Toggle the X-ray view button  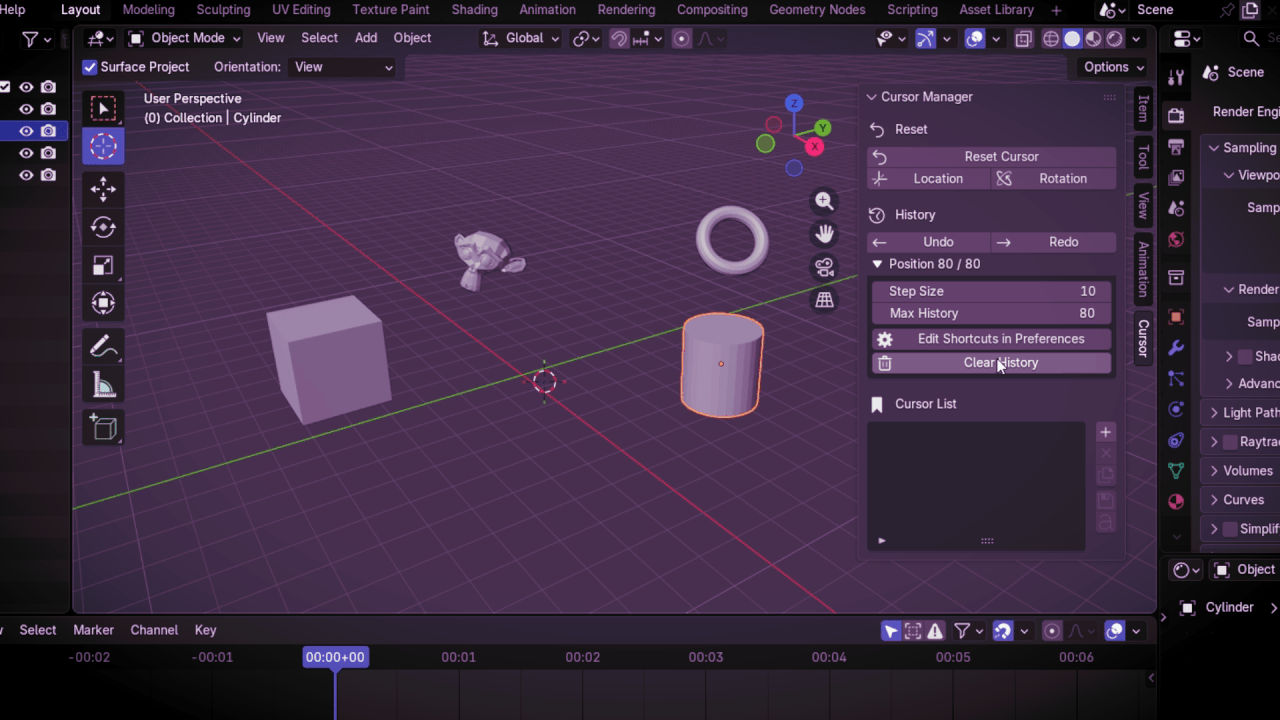tap(1023, 39)
